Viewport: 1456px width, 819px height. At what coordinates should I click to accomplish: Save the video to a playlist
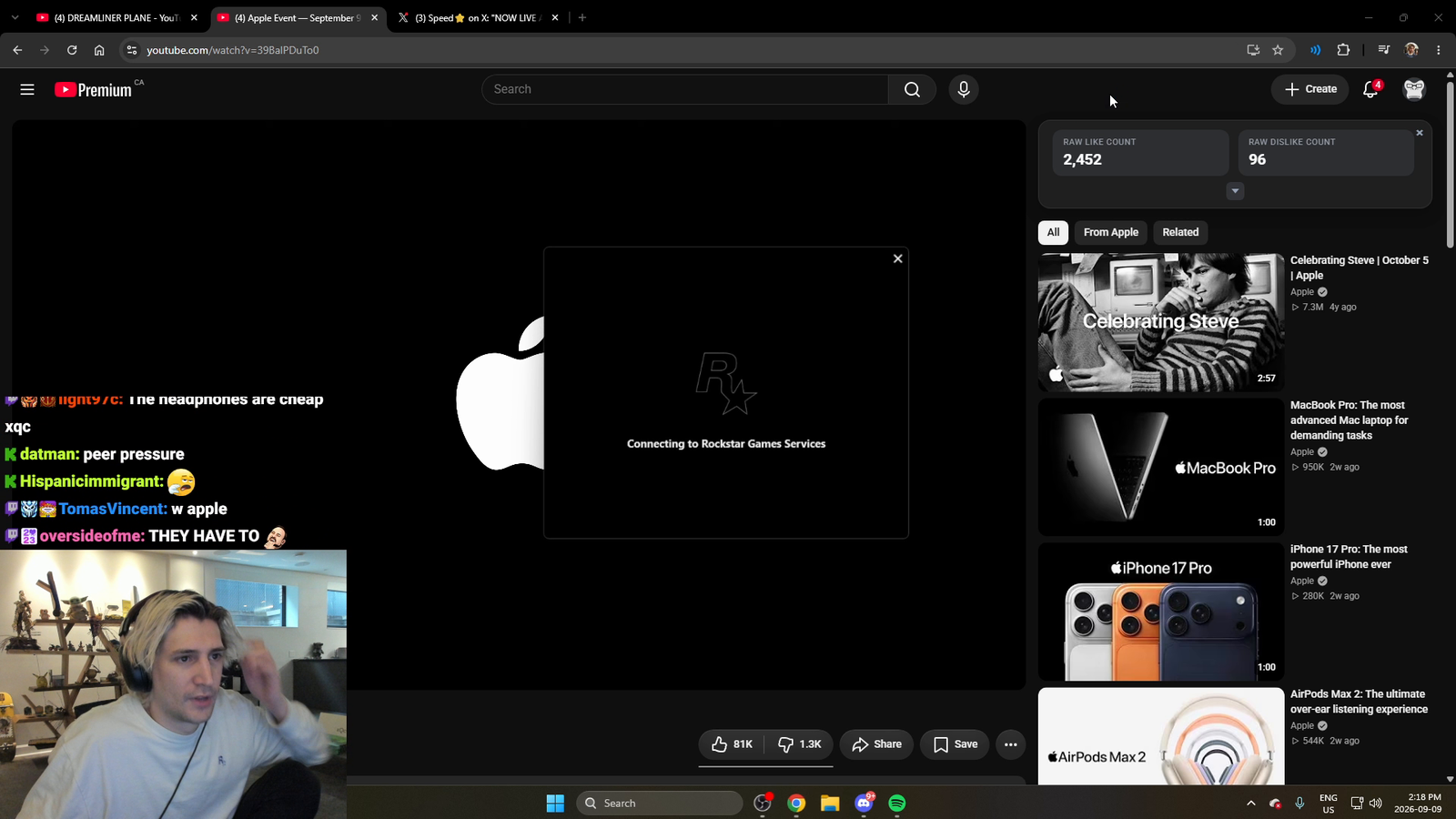coord(955,744)
